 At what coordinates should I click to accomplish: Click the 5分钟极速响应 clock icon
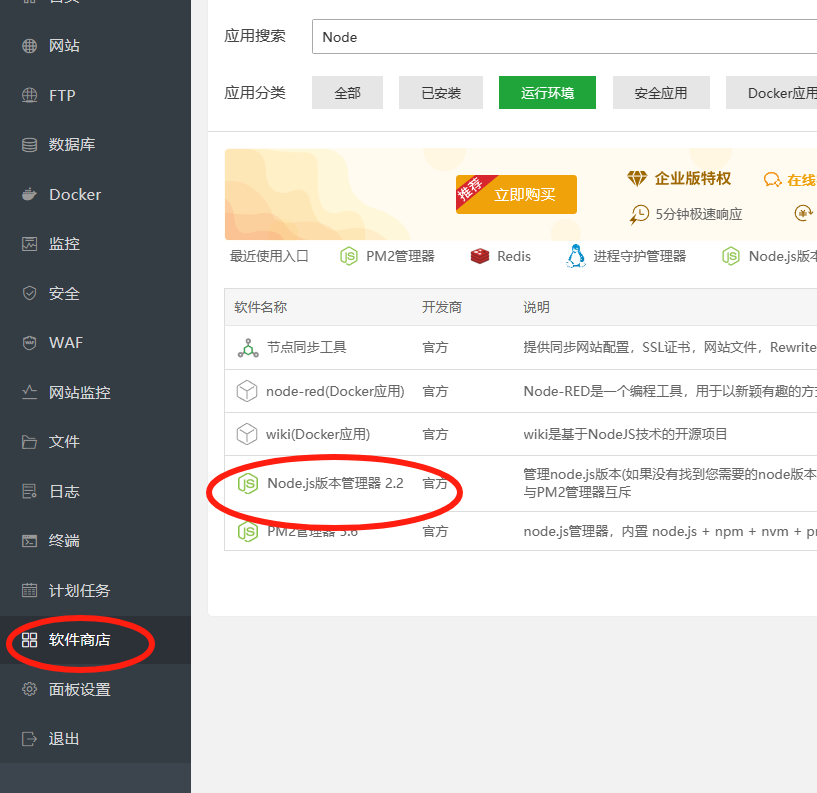click(x=639, y=214)
